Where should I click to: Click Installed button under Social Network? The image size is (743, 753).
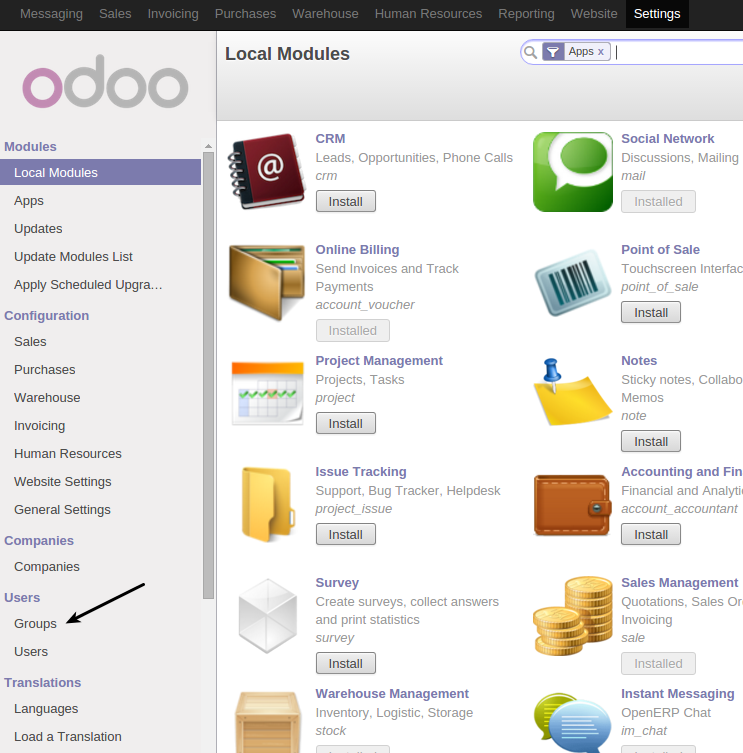pos(658,202)
